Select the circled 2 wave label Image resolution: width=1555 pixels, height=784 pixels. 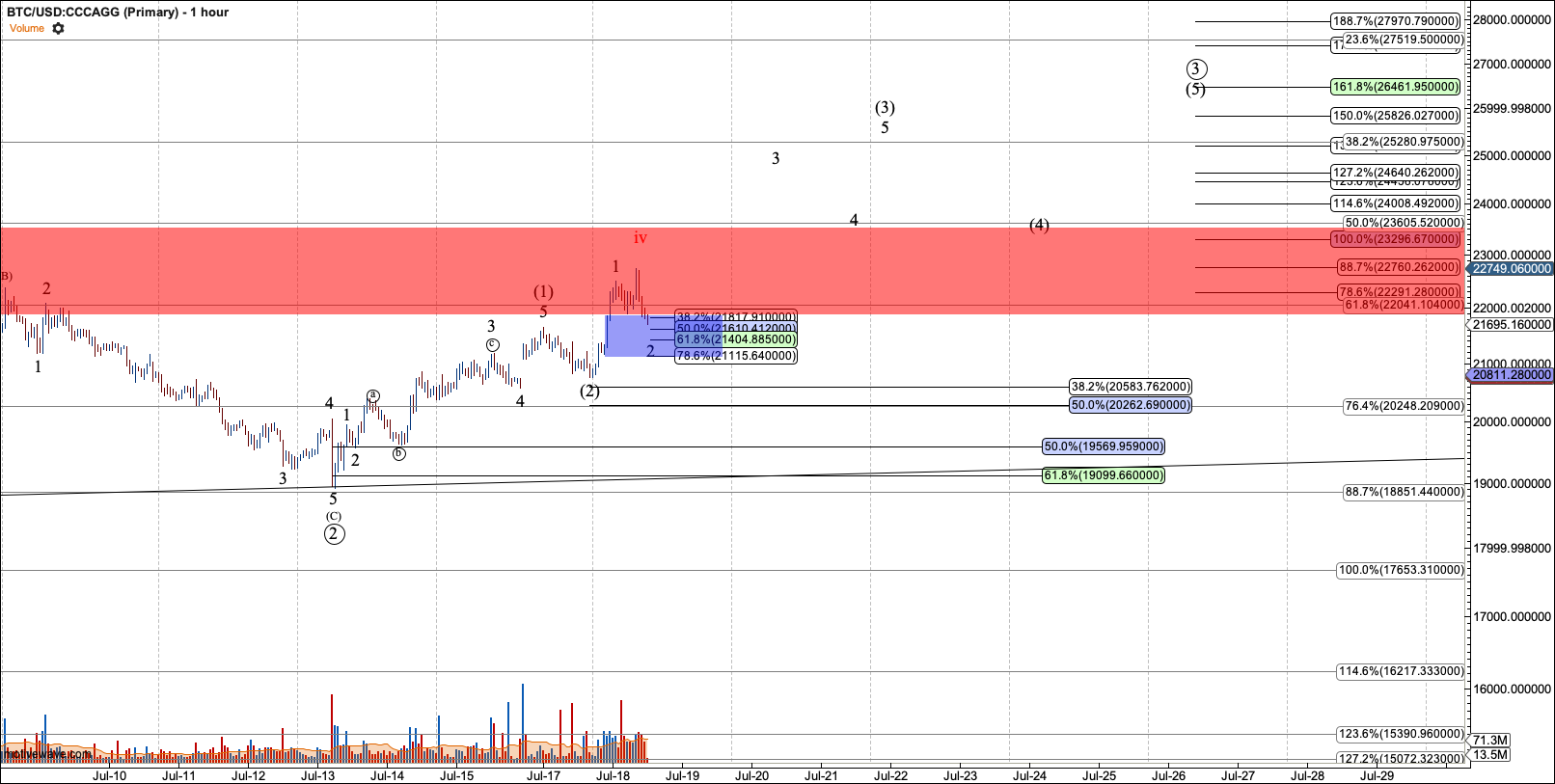334,534
